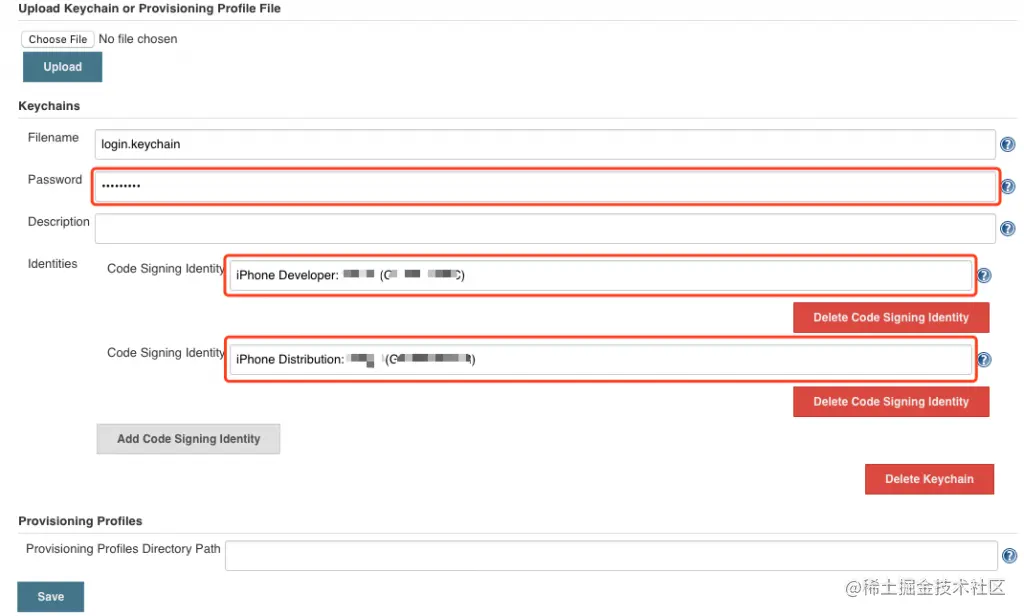The image size is (1024, 616).
Task: Click the Delete Keychain button
Action: pos(929,479)
